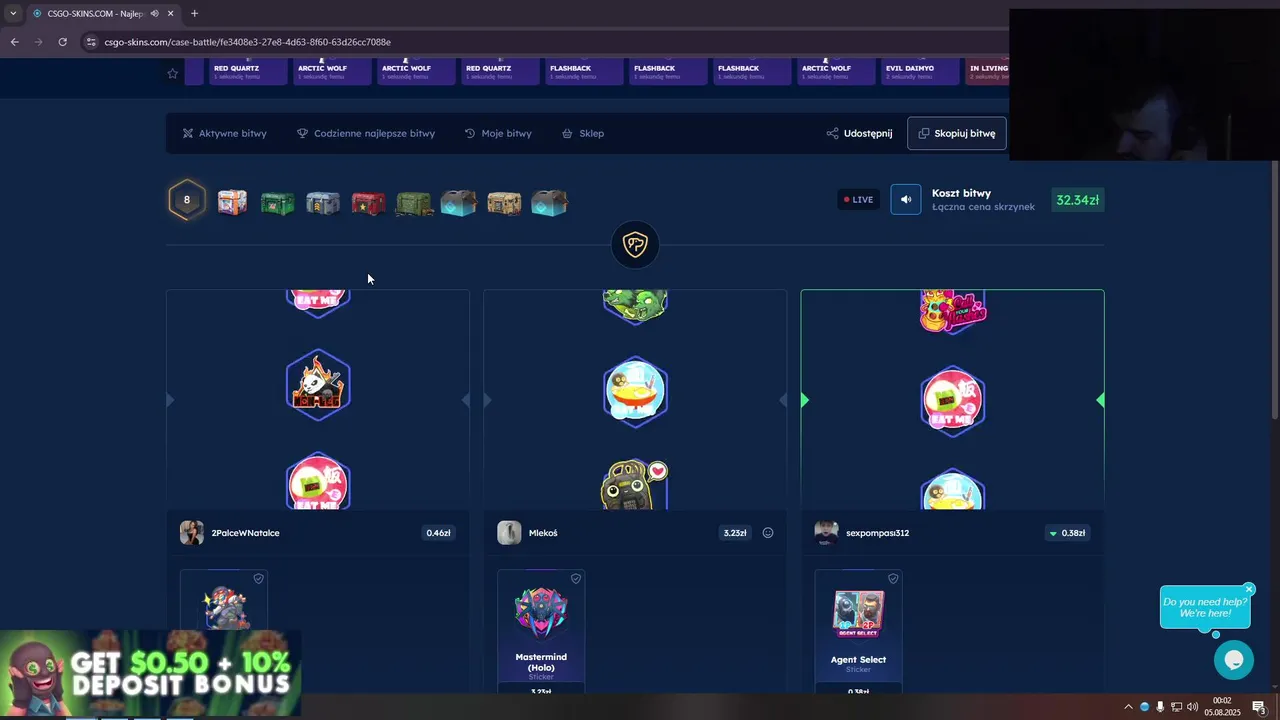Click the star icon beside the live drops
Screen dimensions: 1280x720
pyautogui.click(x=172, y=73)
